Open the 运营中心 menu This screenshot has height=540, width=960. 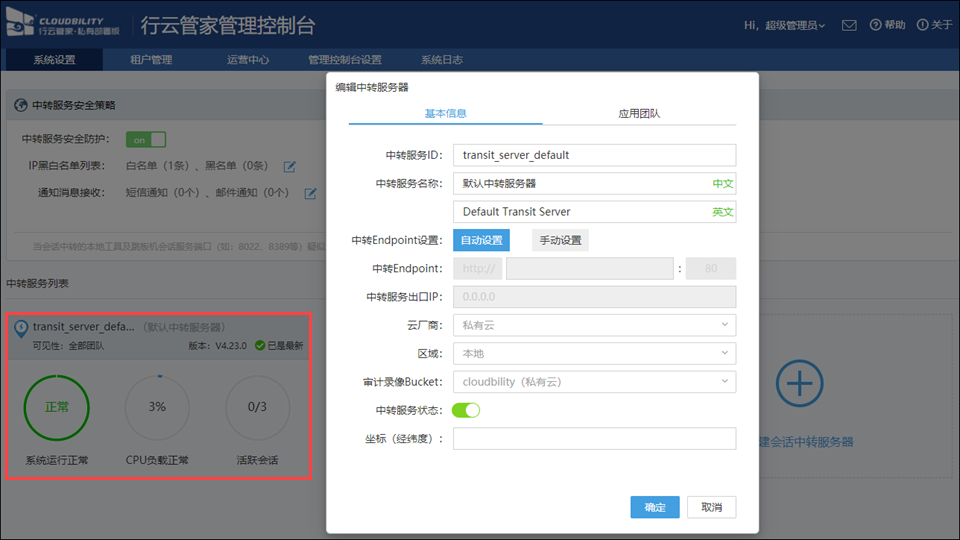click(x=248, y=60)
